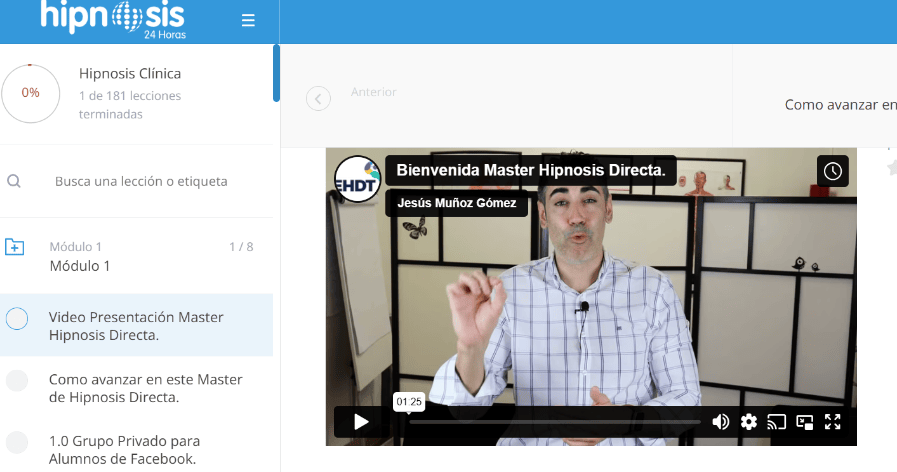Mark Como avanzar lesson circle
This screenshot has width=897, height=472.
coord(17,381)
